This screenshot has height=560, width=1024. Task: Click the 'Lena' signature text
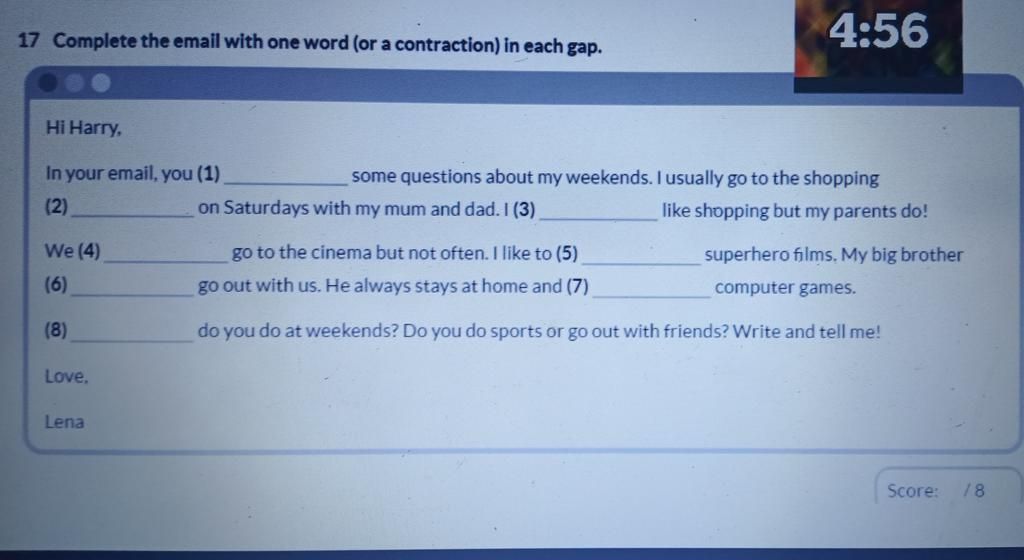pos(64,422)
